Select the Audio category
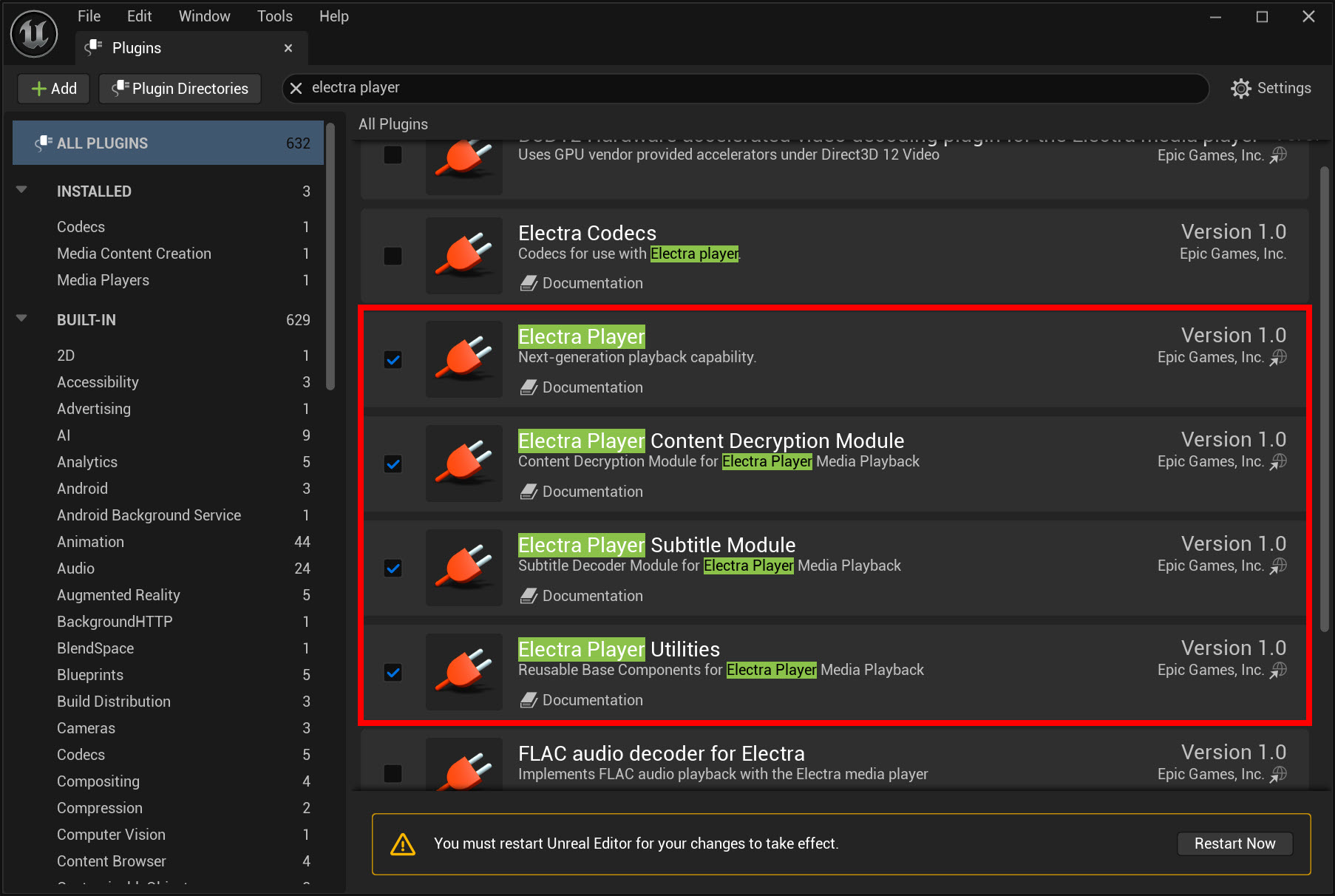 (168, 569)
